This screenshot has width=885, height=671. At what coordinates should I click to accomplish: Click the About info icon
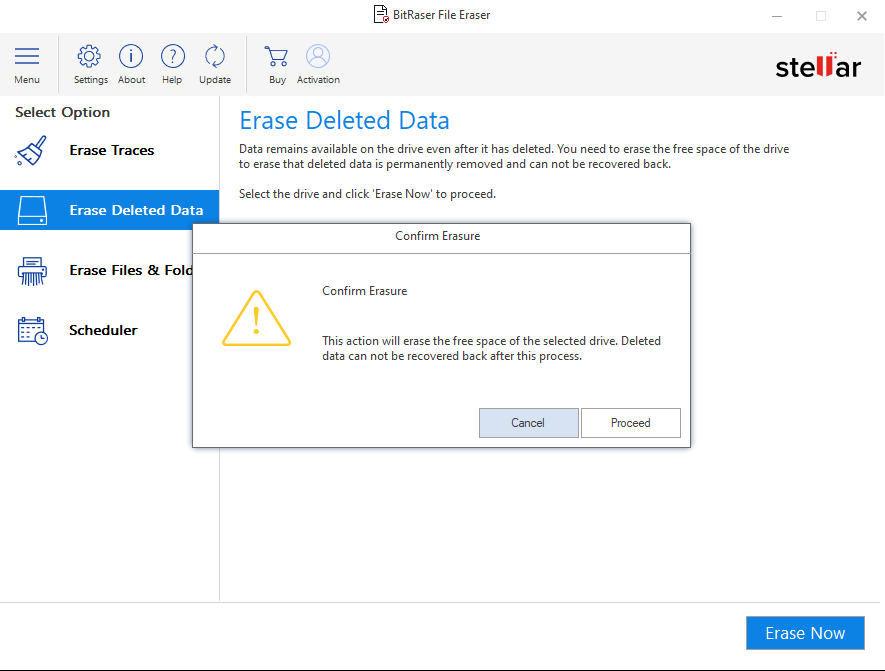(x=131, y=56)
